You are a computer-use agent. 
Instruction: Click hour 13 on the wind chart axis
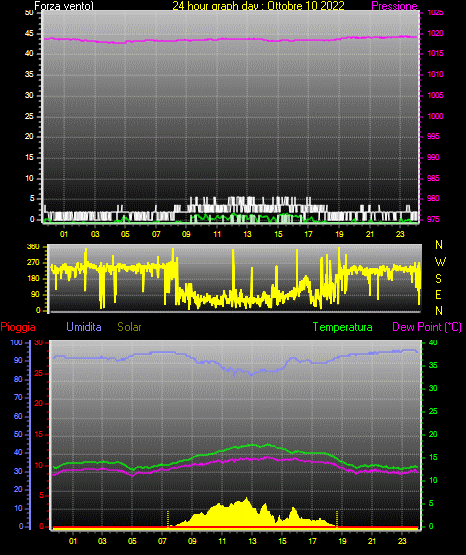247,234
